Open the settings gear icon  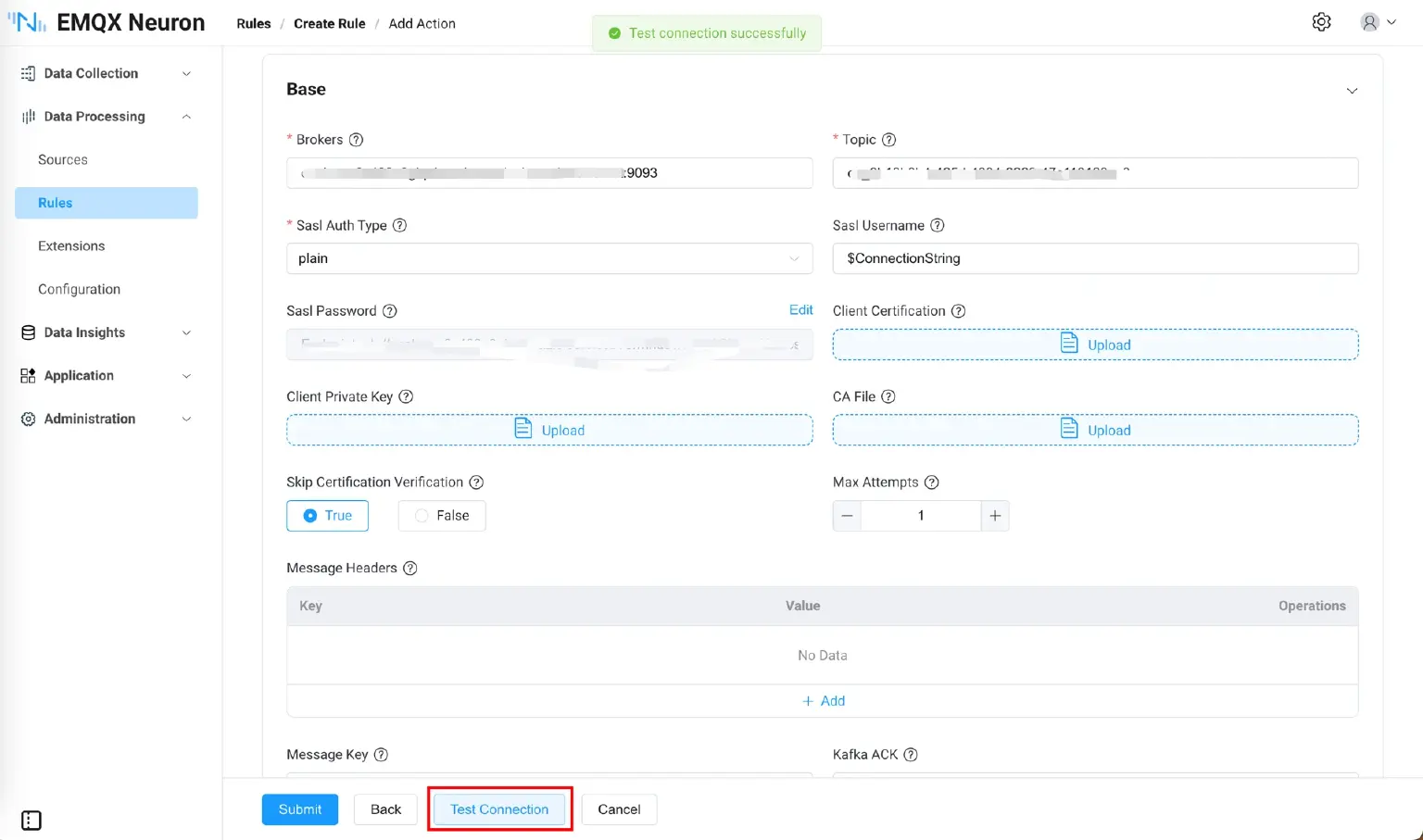coord(1321,22)
